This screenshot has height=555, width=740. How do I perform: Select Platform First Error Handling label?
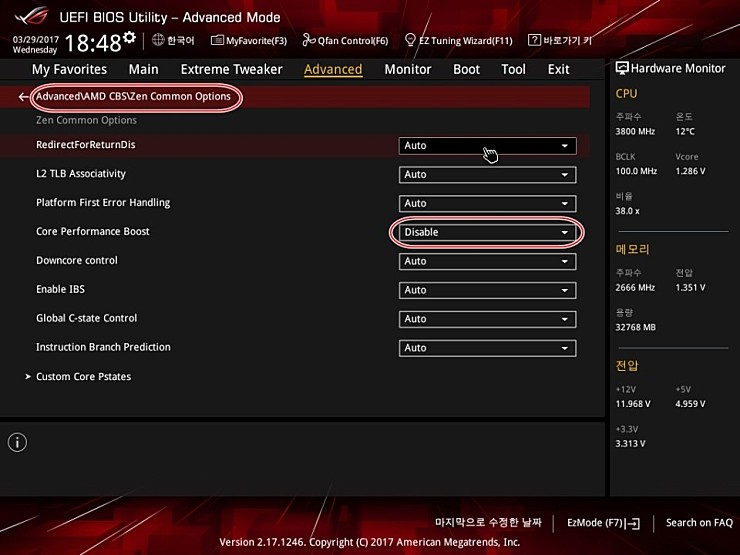[103, 202]
